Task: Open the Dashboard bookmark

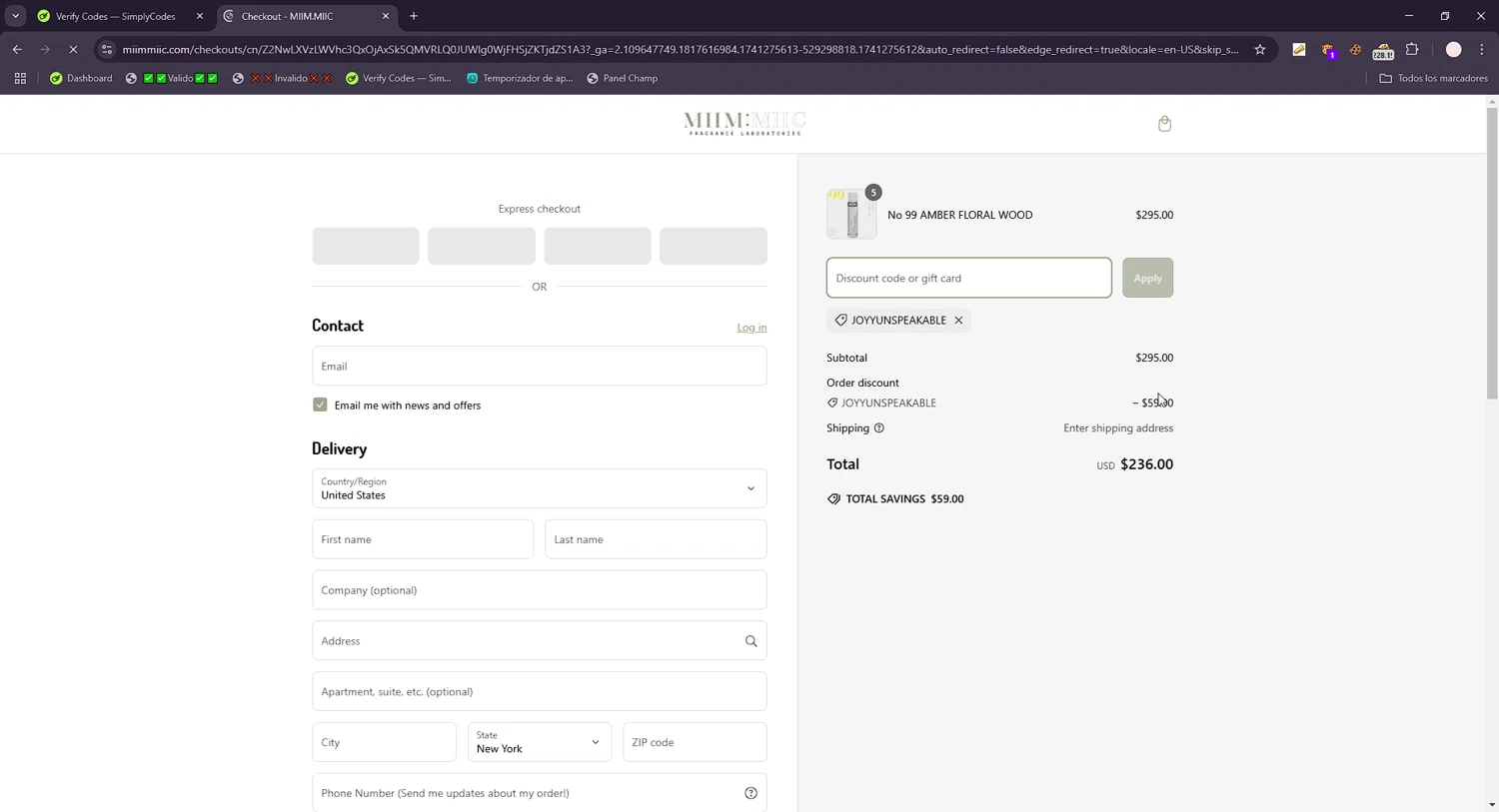Action: click(x=81, y=78)
